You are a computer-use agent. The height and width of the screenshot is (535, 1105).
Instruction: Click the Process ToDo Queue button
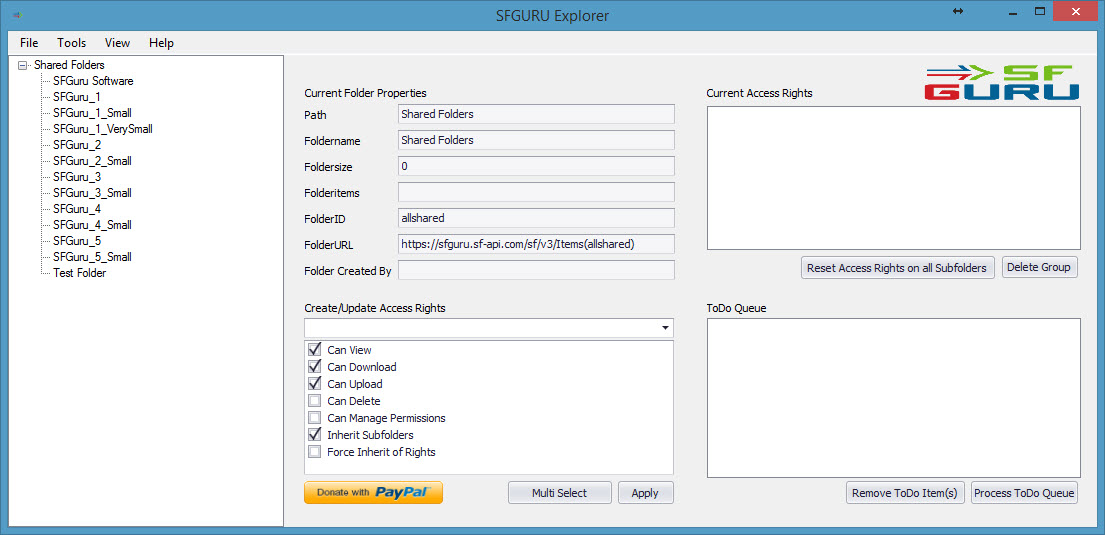tap(1025, 493)
